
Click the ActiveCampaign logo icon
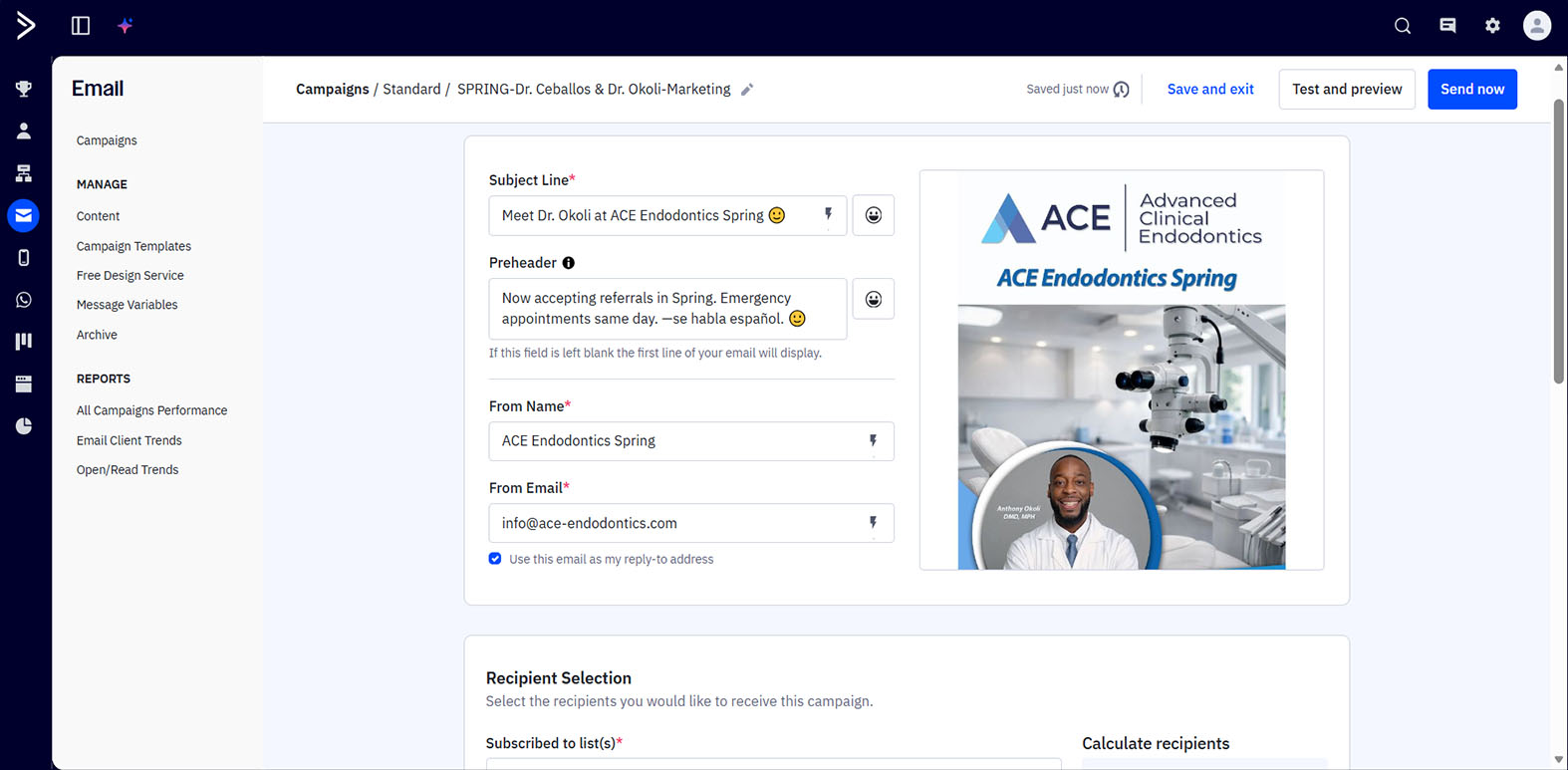pyautogui.click(x=26, y=26)
